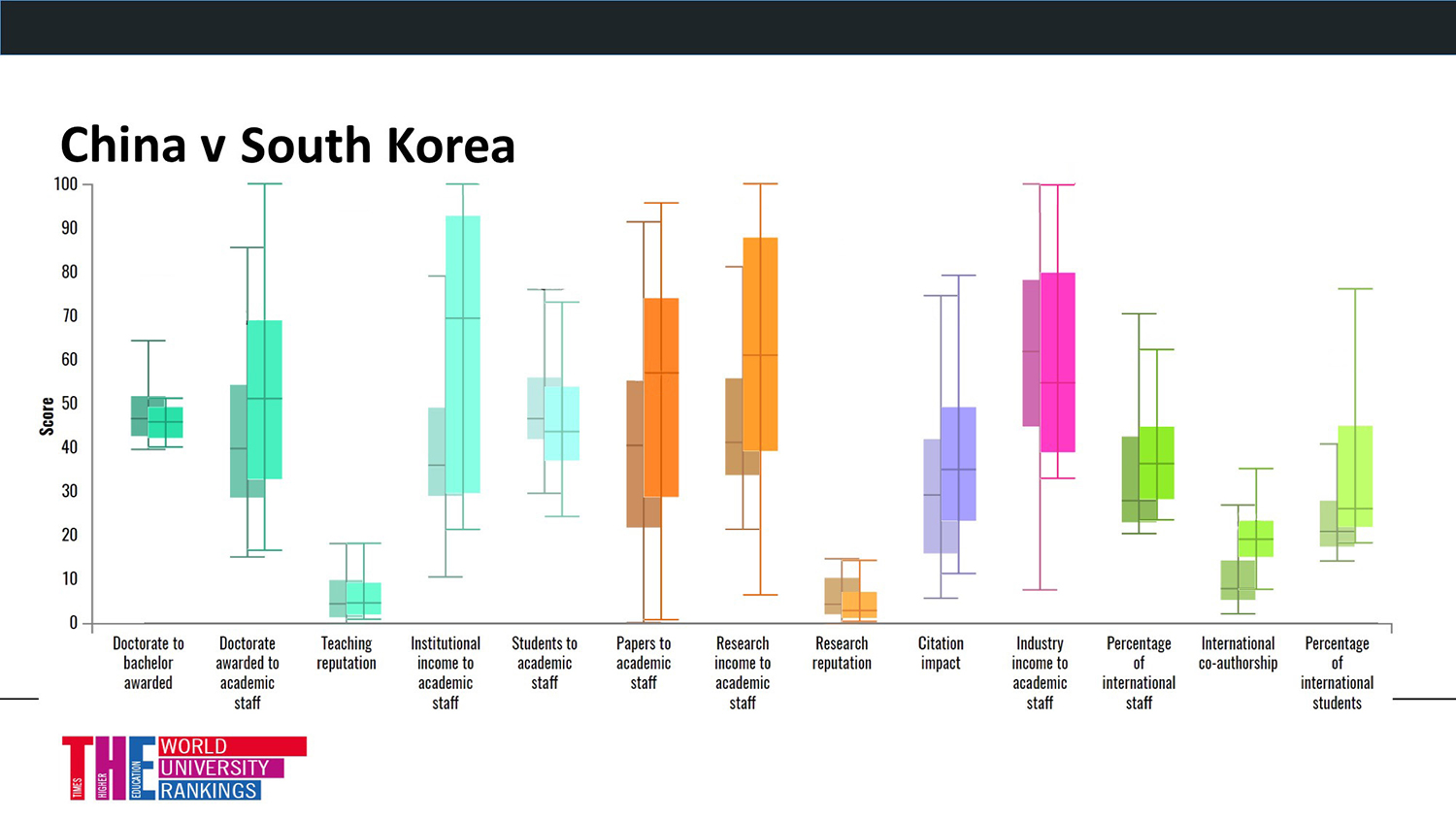Click the International co-authorship label
The width and height of the screenshot is (1456, 819).
pyautogui.click(x=1238, y=653)
